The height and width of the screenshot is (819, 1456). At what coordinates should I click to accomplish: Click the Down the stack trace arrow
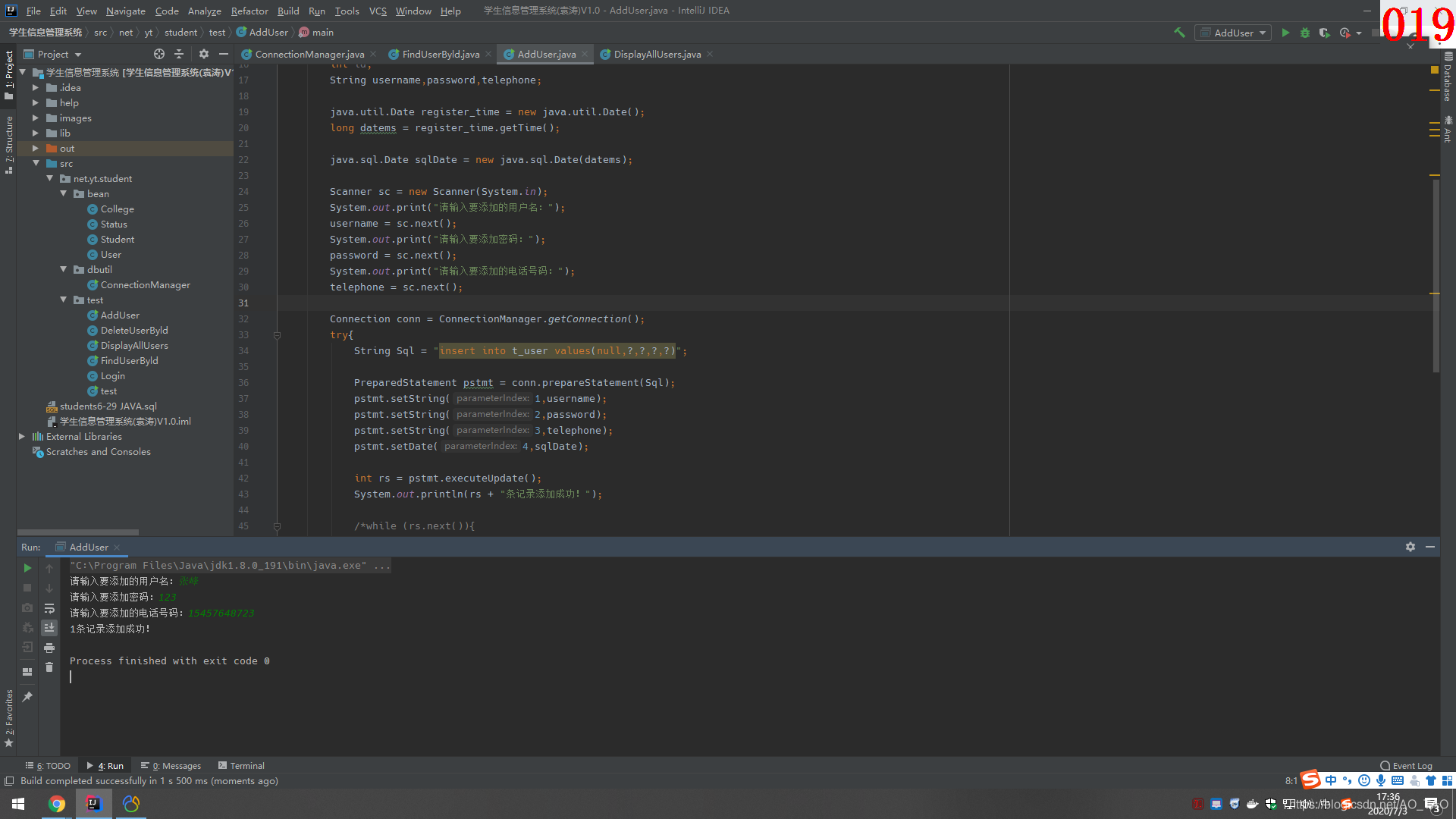(49, 588)
